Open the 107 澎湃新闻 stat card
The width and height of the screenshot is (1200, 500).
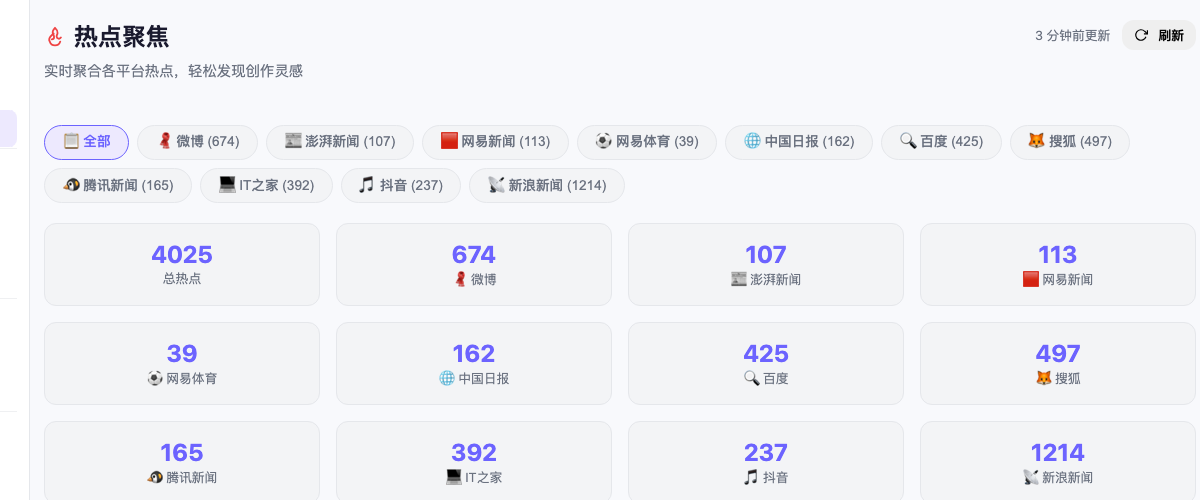(766, 264)
